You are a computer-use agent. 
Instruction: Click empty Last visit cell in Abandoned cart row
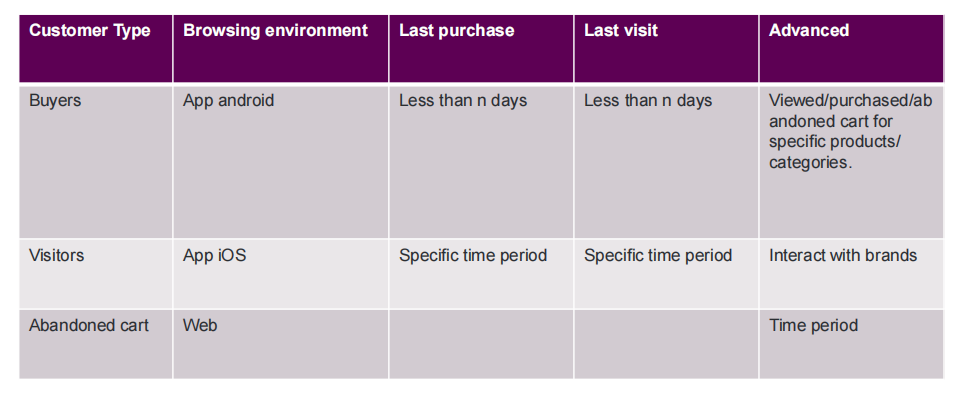(666, 344)
